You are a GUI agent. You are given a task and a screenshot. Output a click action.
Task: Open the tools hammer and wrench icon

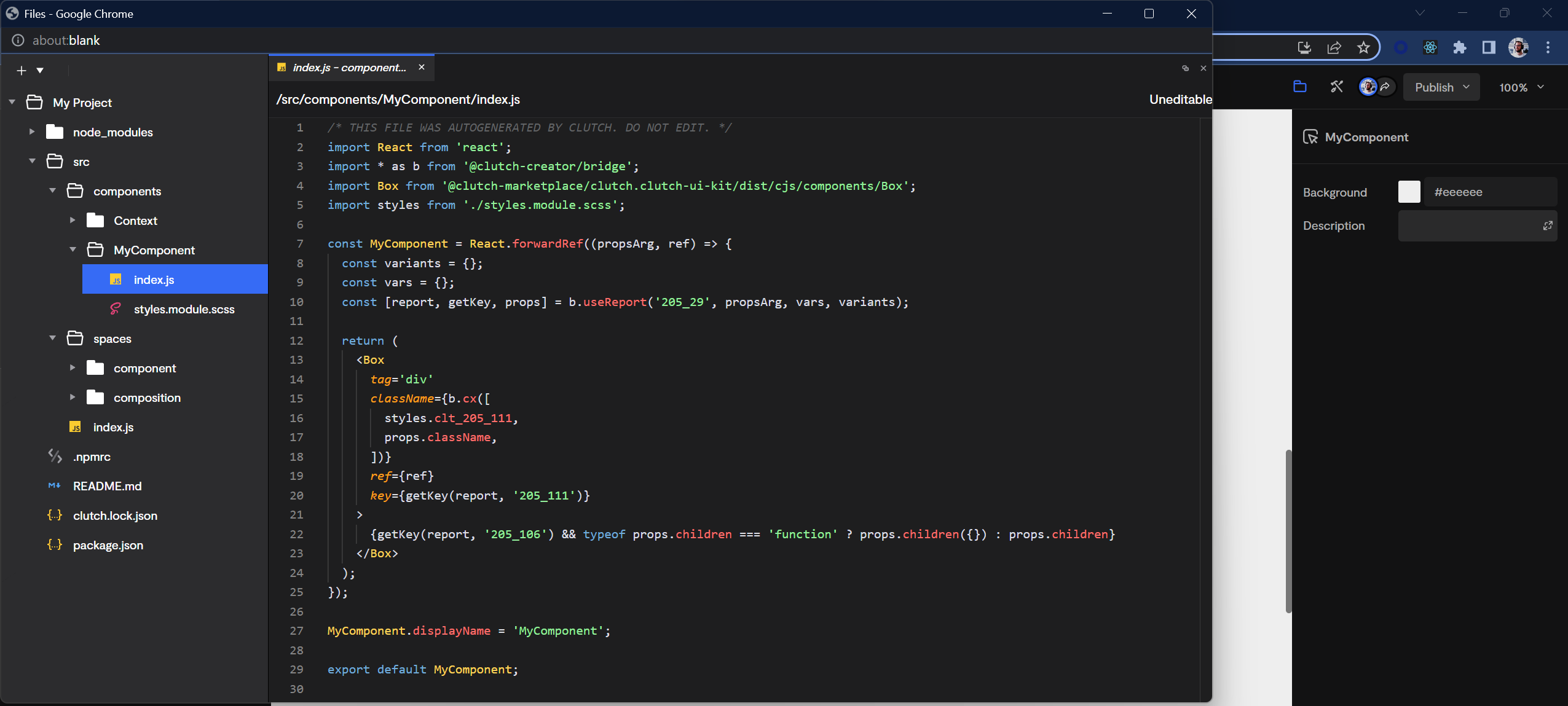[1336, 87]
